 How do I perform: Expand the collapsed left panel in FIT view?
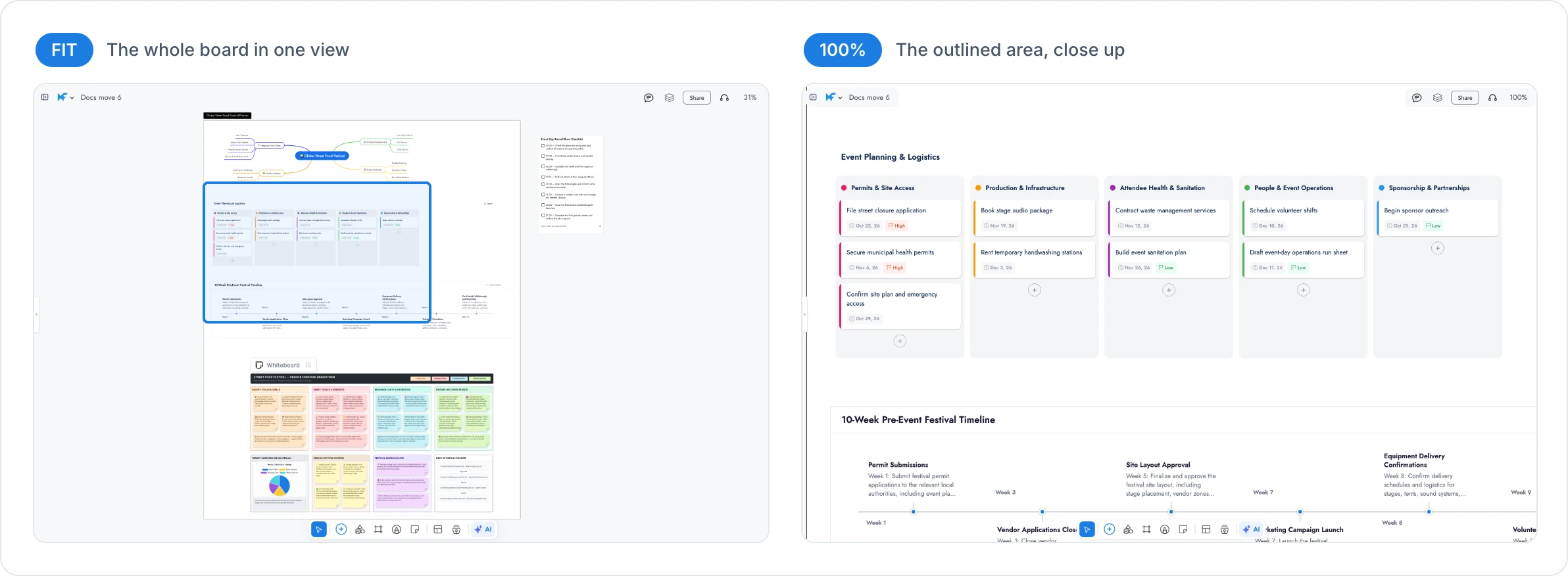coord(36,314)
